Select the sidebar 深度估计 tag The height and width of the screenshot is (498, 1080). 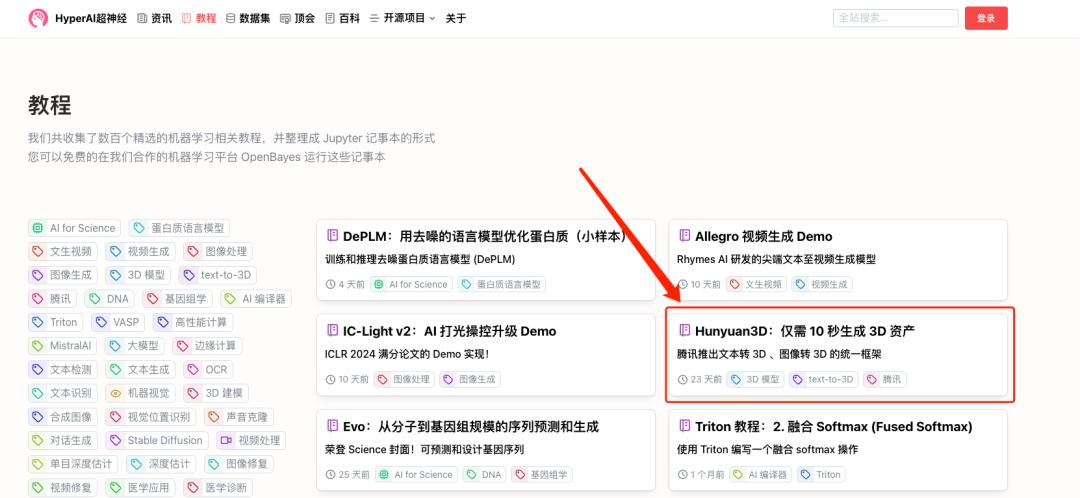pos(160,464)
